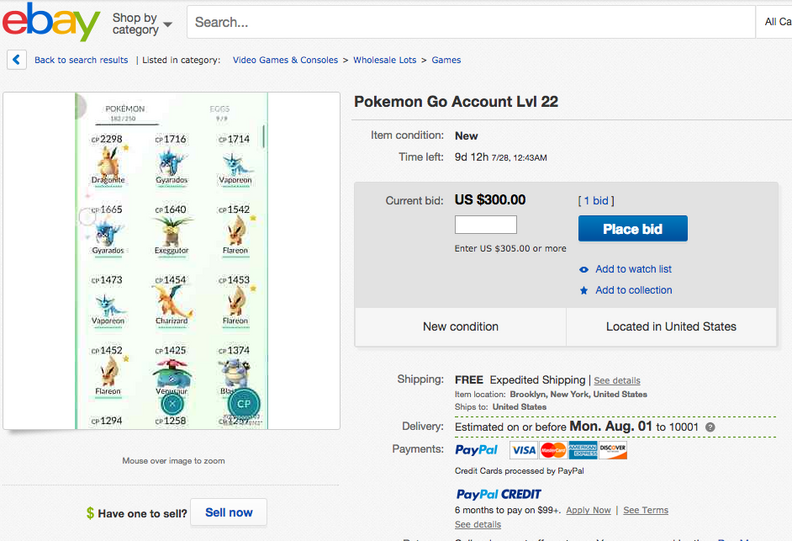Image resolution: width=792 pixels, height=541 pixels.
Task: Click the star icon for collection
Action: point(584,290)
